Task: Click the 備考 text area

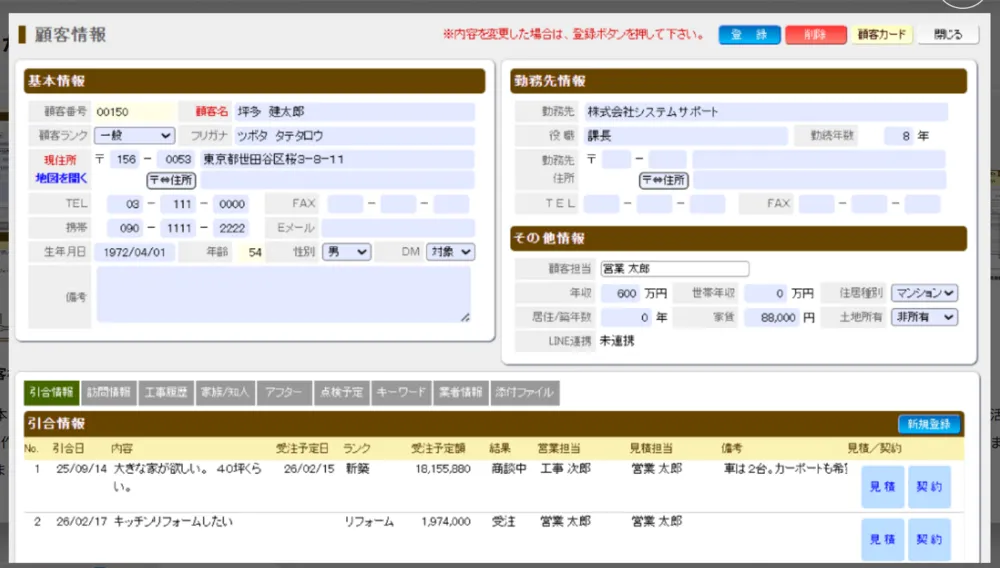Action: click(284, 295)
